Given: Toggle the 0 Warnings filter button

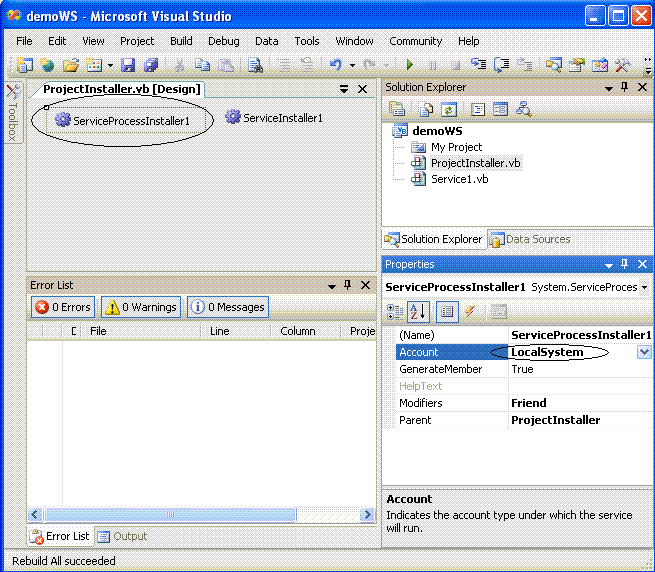Looking at the screenshot, I should (x=141, y=307).
